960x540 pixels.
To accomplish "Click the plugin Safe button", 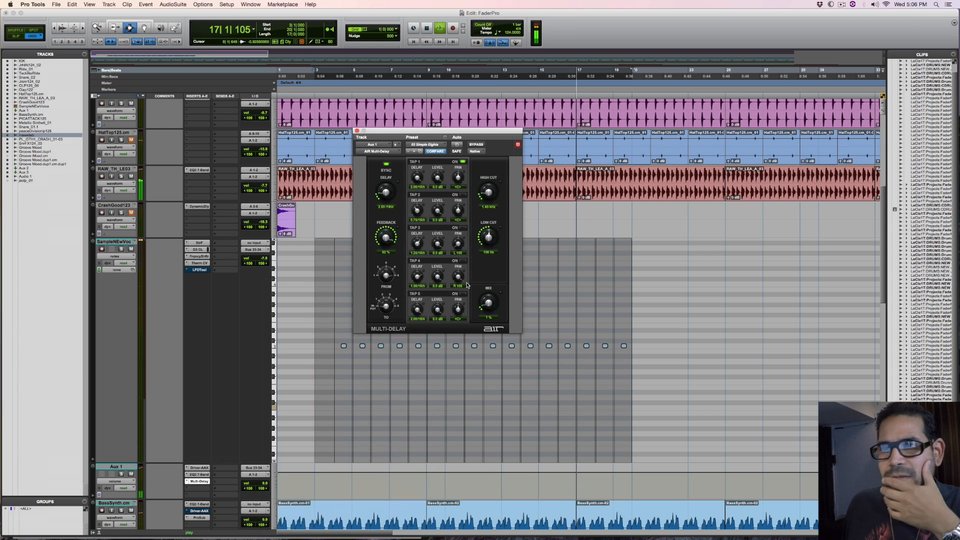I will click(457, 151).
